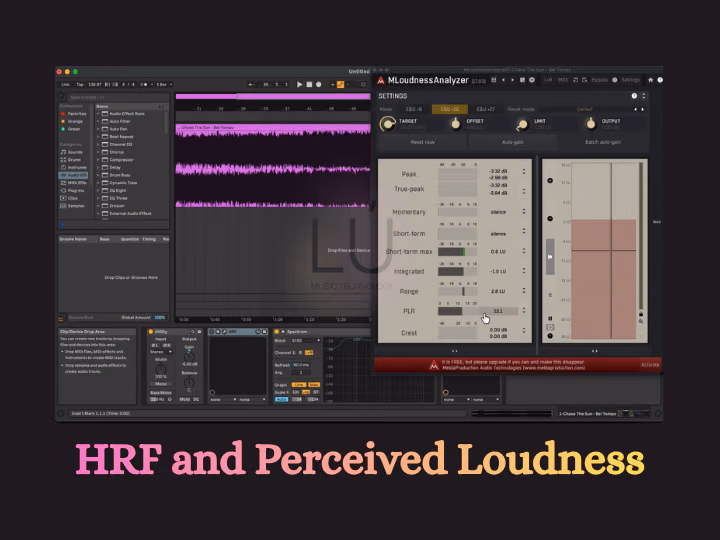Click the TARGET knob
The height and width of the screenshot is (540, 720).
(x=388, y=124)
